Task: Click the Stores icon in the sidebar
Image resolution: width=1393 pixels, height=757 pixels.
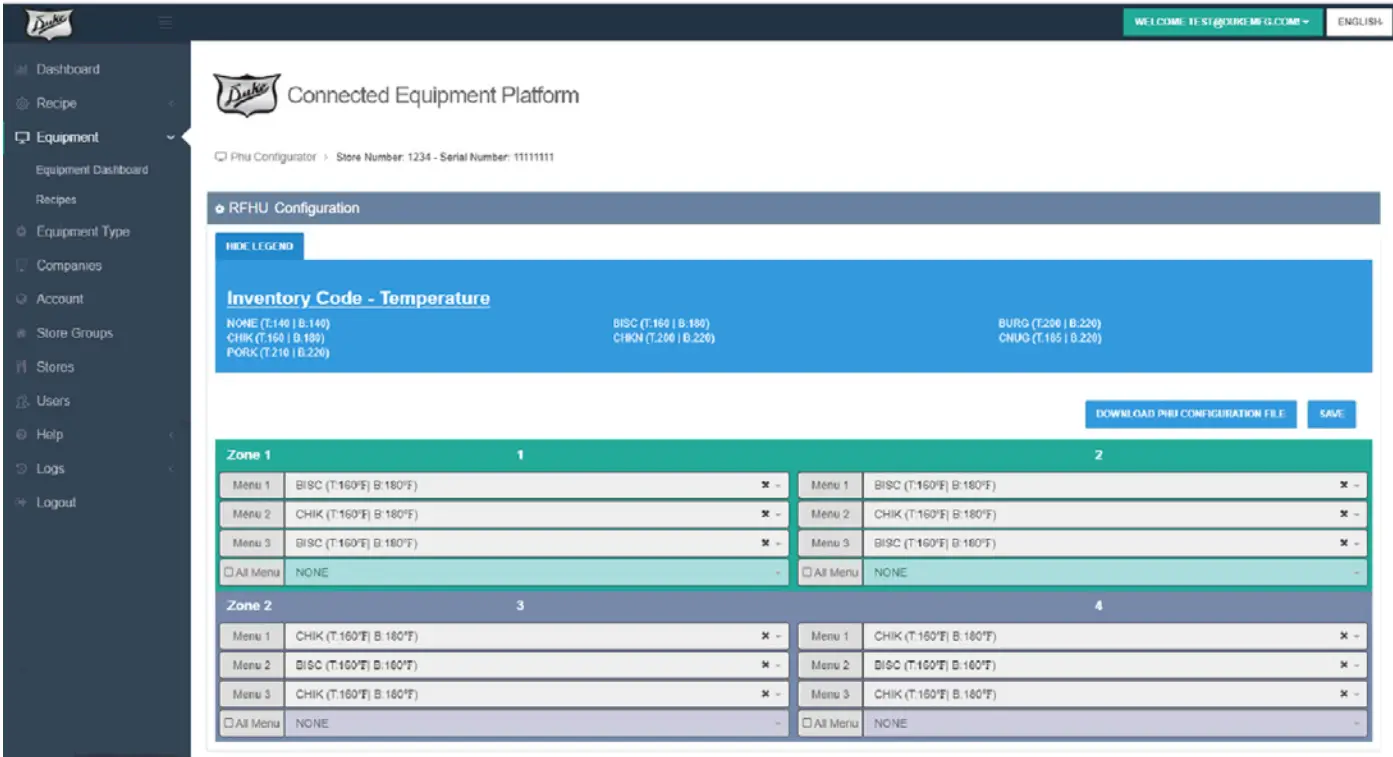Action: click(x=21, y=367)
